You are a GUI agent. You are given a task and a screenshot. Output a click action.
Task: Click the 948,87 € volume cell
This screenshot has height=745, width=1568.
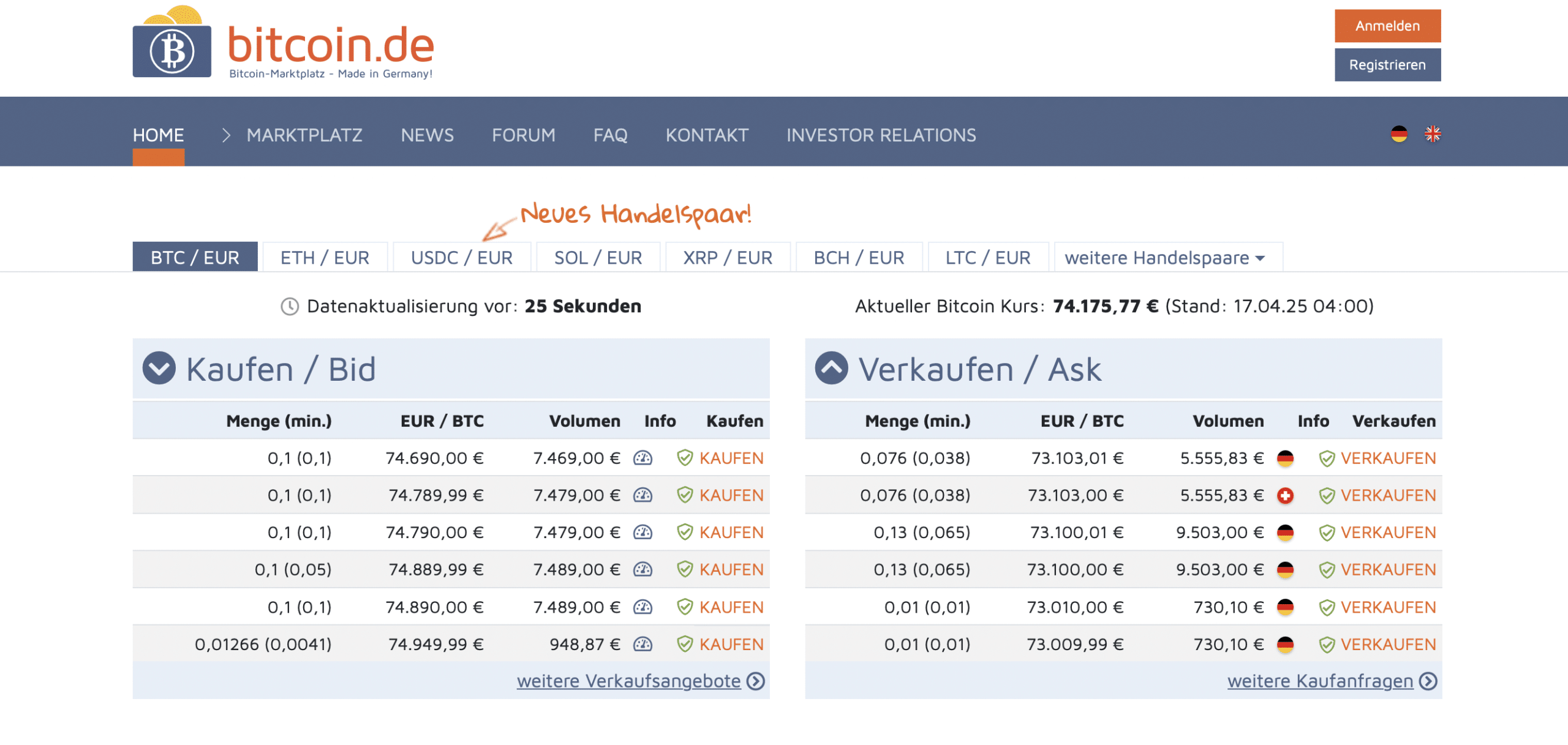click(x=585, y=644)
